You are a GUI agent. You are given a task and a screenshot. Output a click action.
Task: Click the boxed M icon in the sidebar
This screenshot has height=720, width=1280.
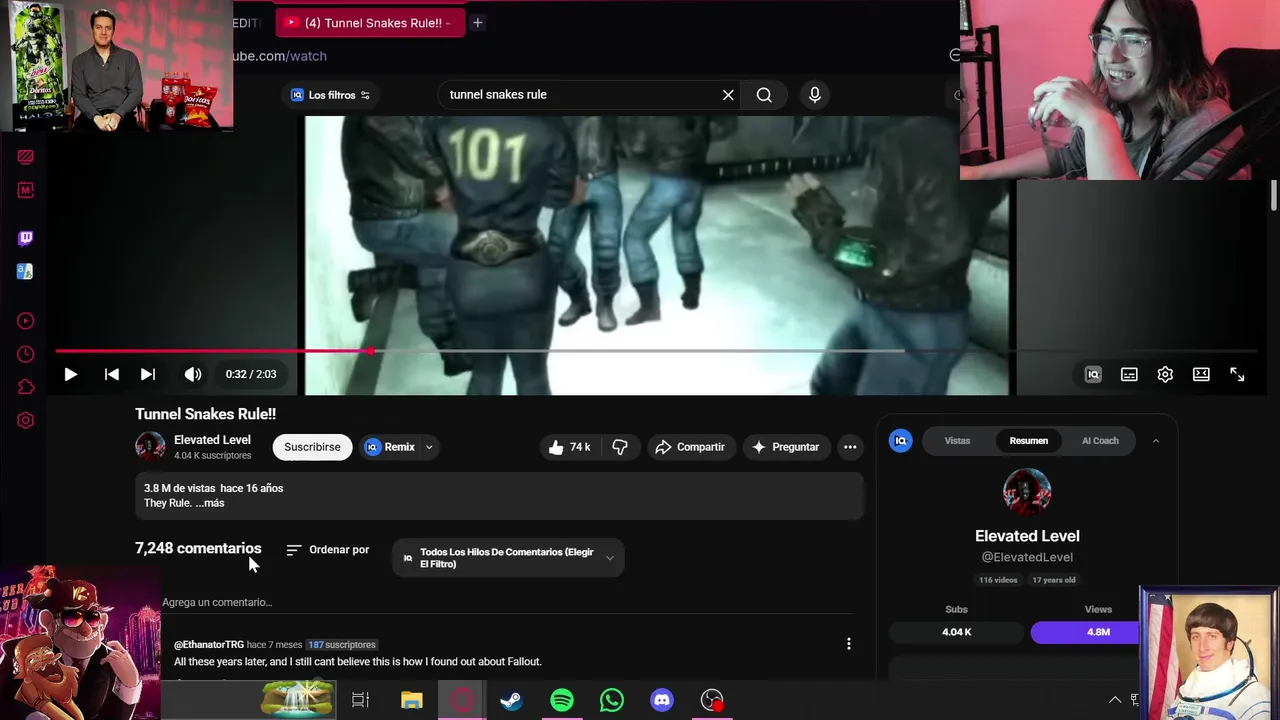(25, 190)
